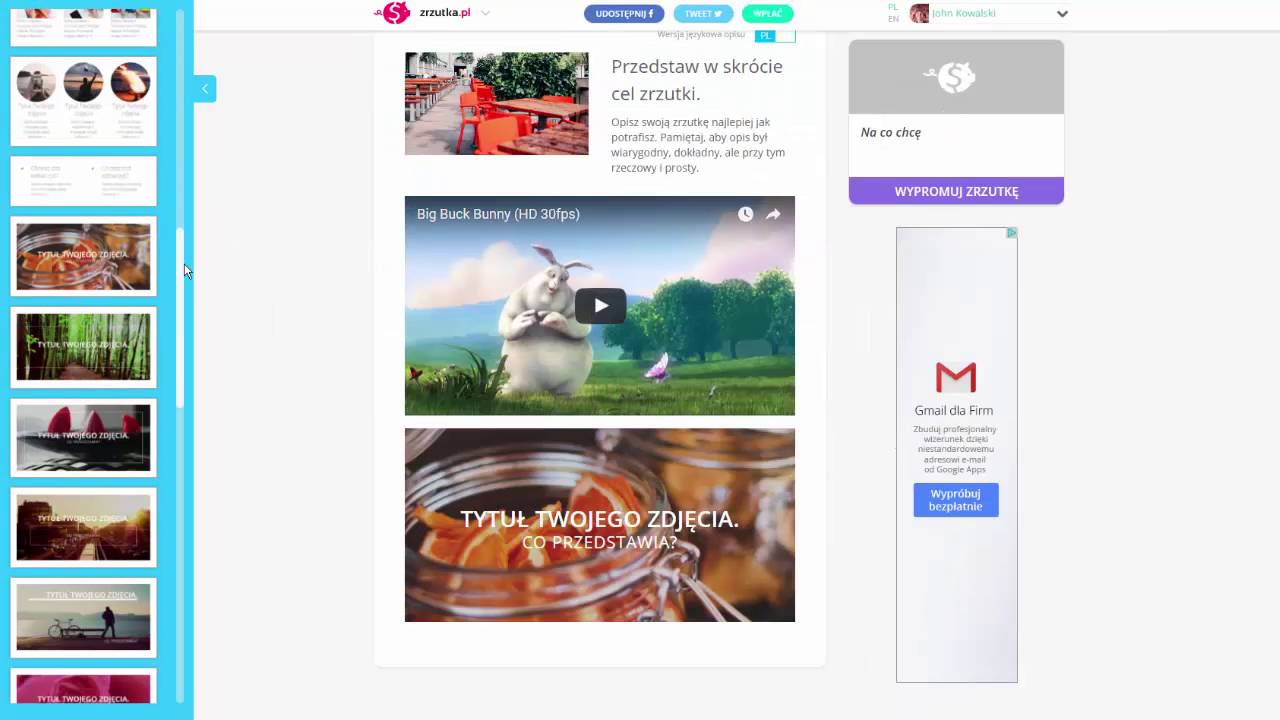Click the 'Na co chcę' field
Screen dimensions: 1280x720
tap(956, 133)
